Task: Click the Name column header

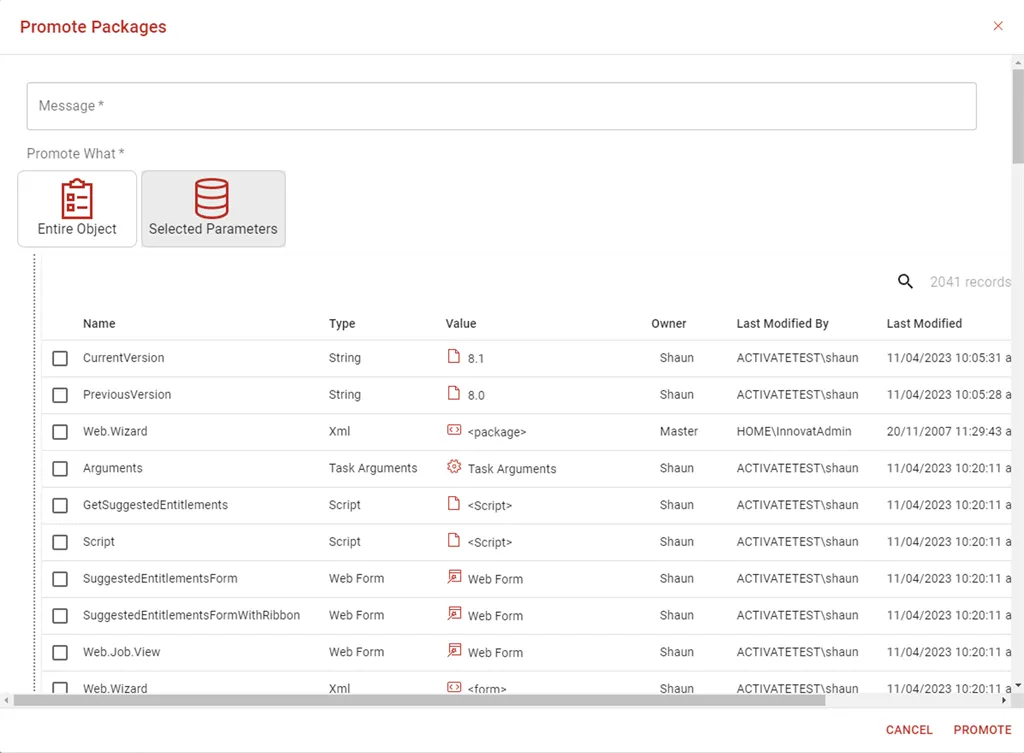Action: tap(99, 323)
